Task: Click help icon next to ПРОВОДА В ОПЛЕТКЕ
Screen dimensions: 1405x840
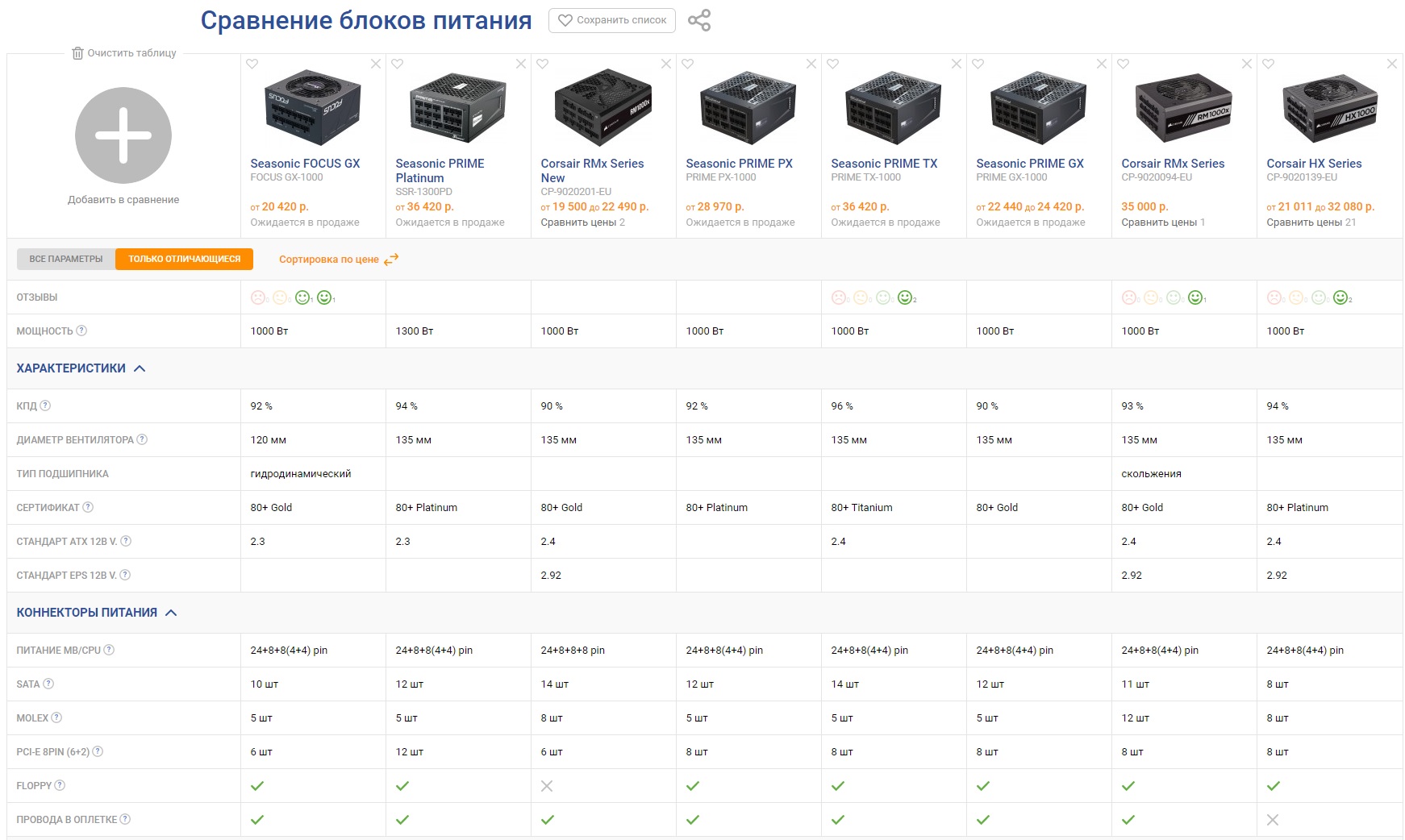Action: click(x=125, y=819)
